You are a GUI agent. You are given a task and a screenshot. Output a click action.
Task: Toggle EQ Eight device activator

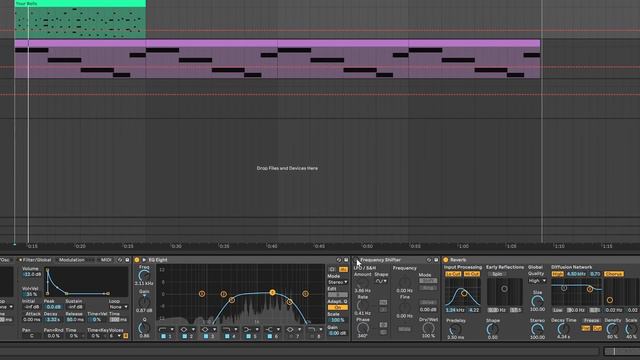(137, 260)
